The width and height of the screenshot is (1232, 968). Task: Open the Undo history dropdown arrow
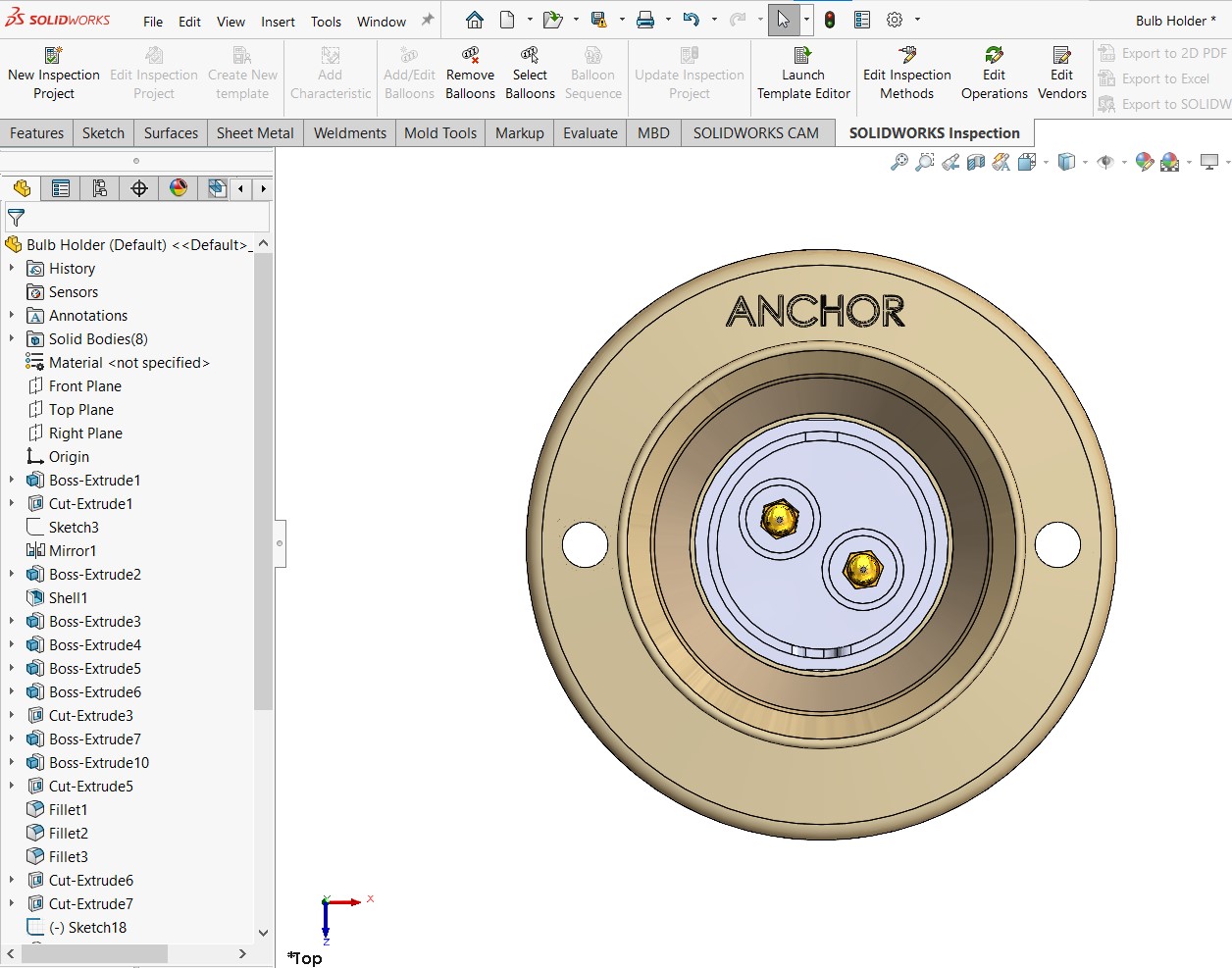[x=714, y=20]
